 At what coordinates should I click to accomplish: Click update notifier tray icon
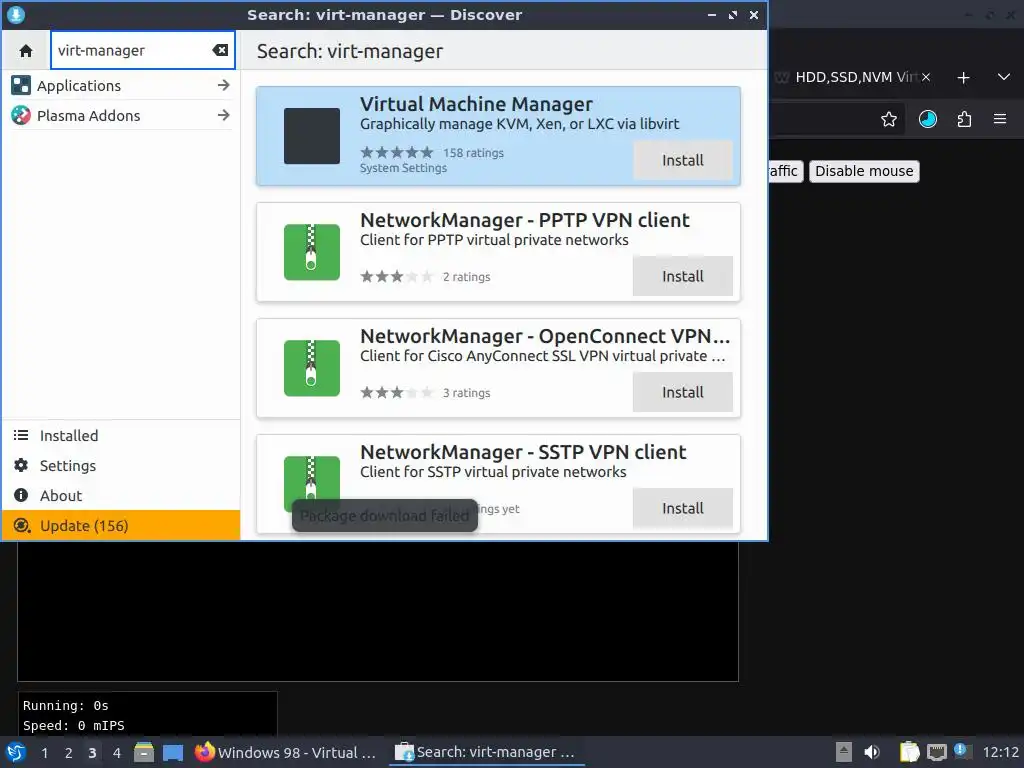tap(961, 751)
